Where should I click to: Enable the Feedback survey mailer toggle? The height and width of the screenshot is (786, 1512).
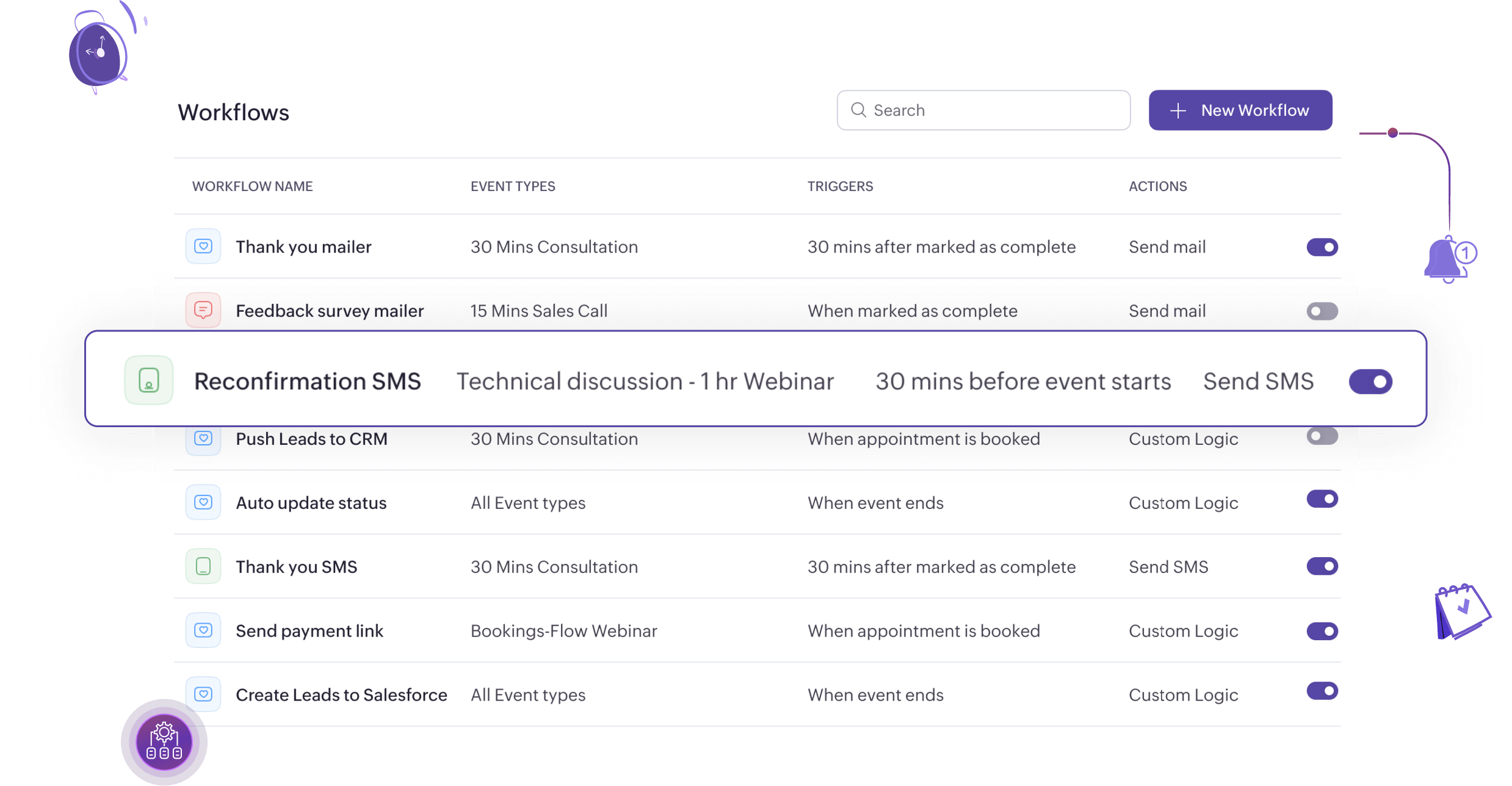[1322, 311]
